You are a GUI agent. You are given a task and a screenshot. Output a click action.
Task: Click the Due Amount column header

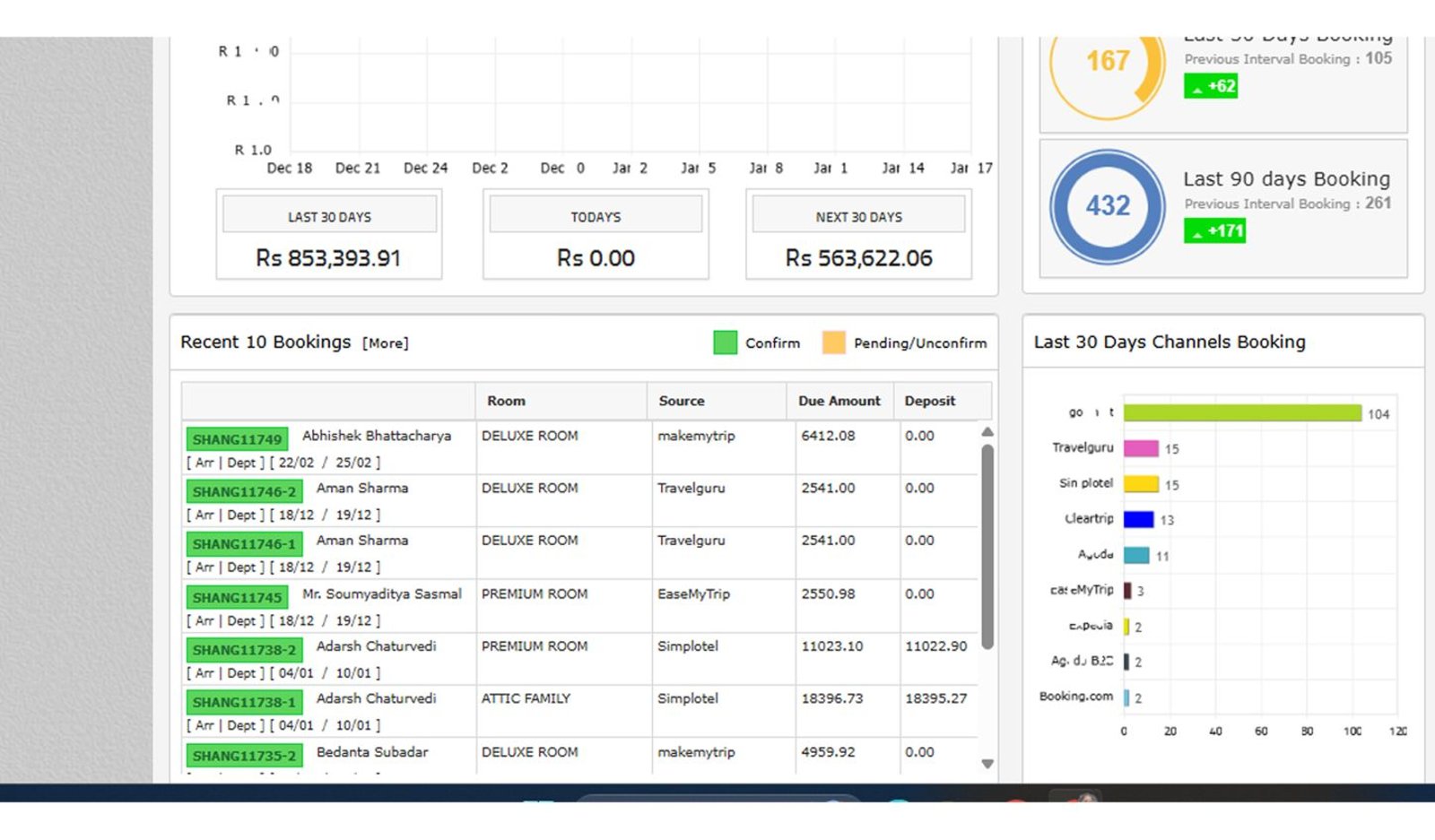point(839,401)
